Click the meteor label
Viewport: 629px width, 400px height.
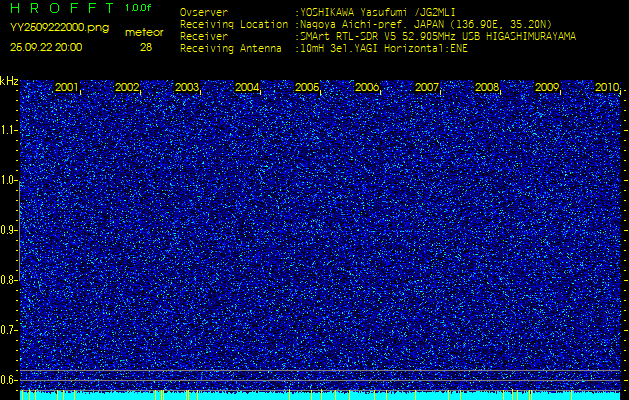[144, 33]
